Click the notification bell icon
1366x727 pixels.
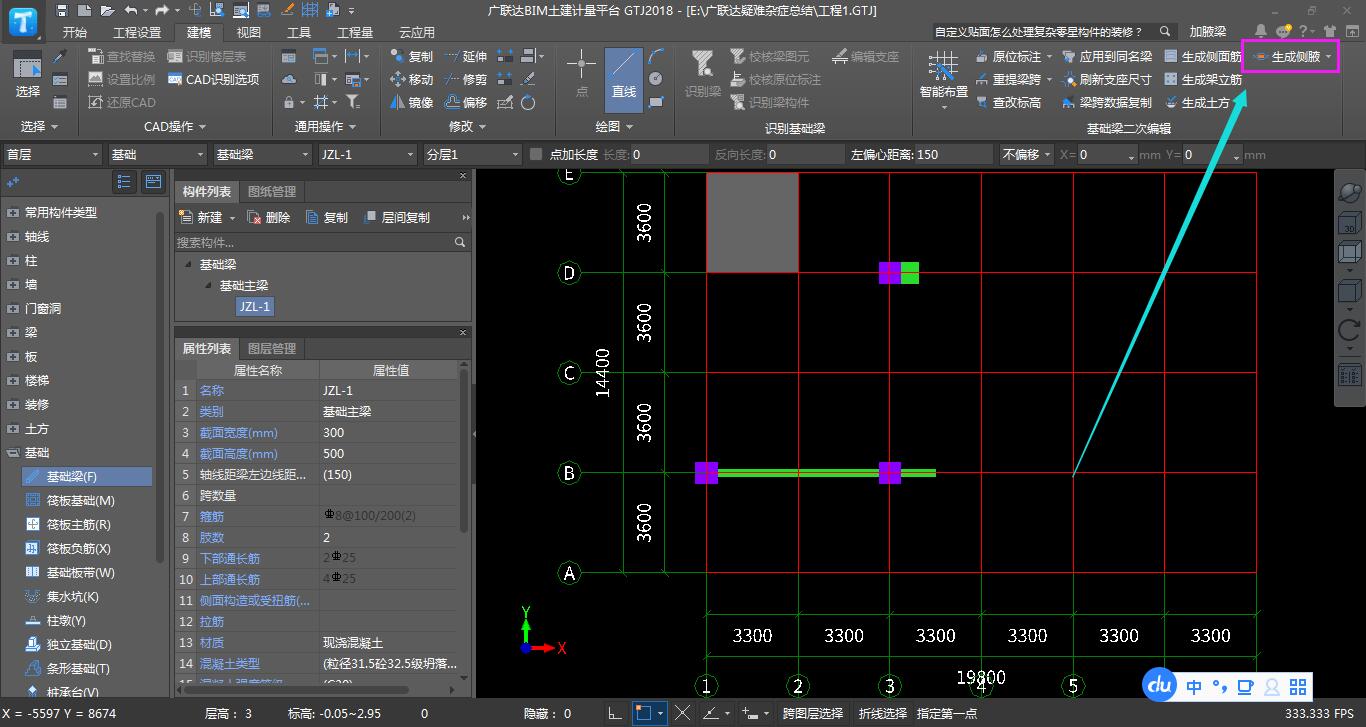(1261, 32)
